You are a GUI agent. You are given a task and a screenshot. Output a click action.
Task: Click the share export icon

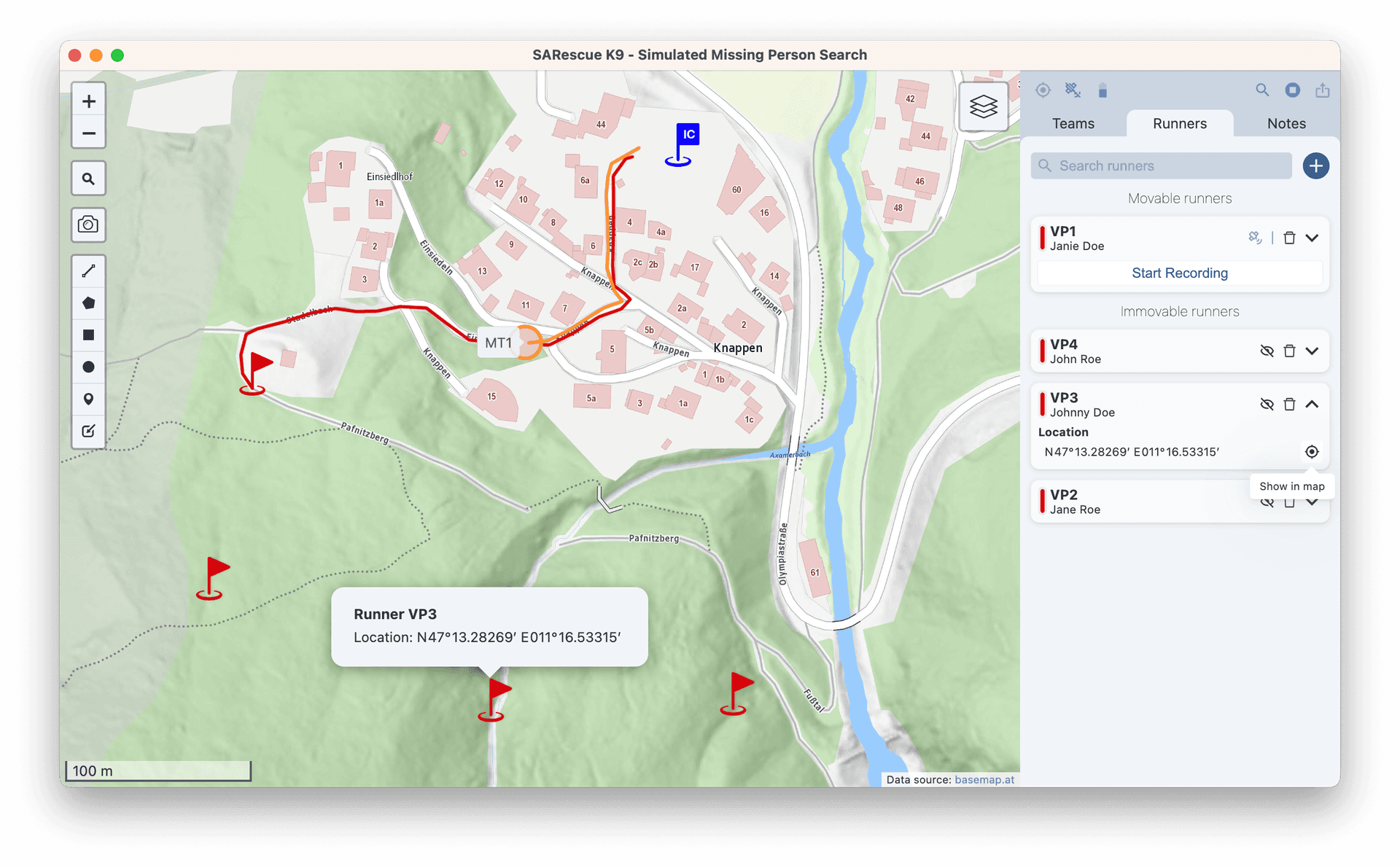tap(1322, 90)
